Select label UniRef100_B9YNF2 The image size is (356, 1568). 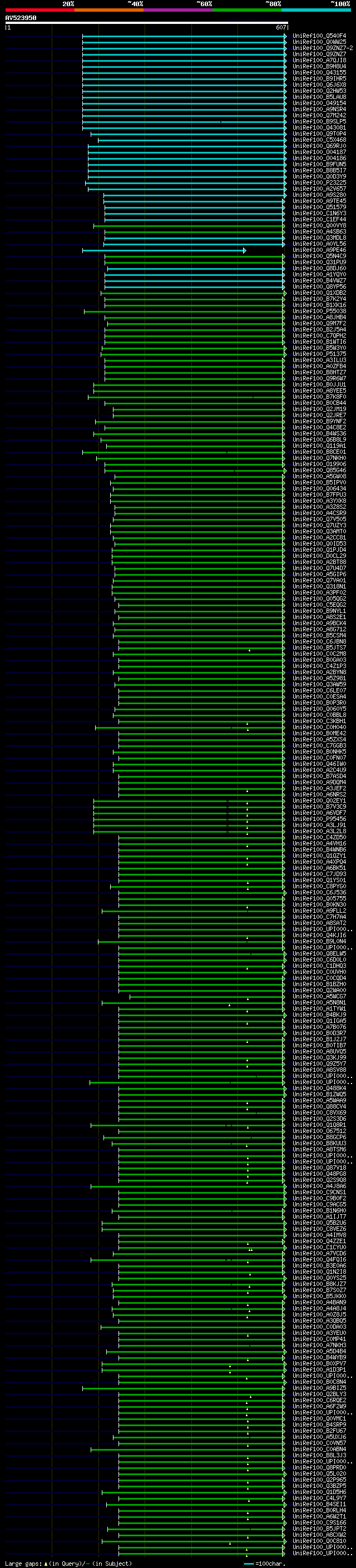coord(319,421)
